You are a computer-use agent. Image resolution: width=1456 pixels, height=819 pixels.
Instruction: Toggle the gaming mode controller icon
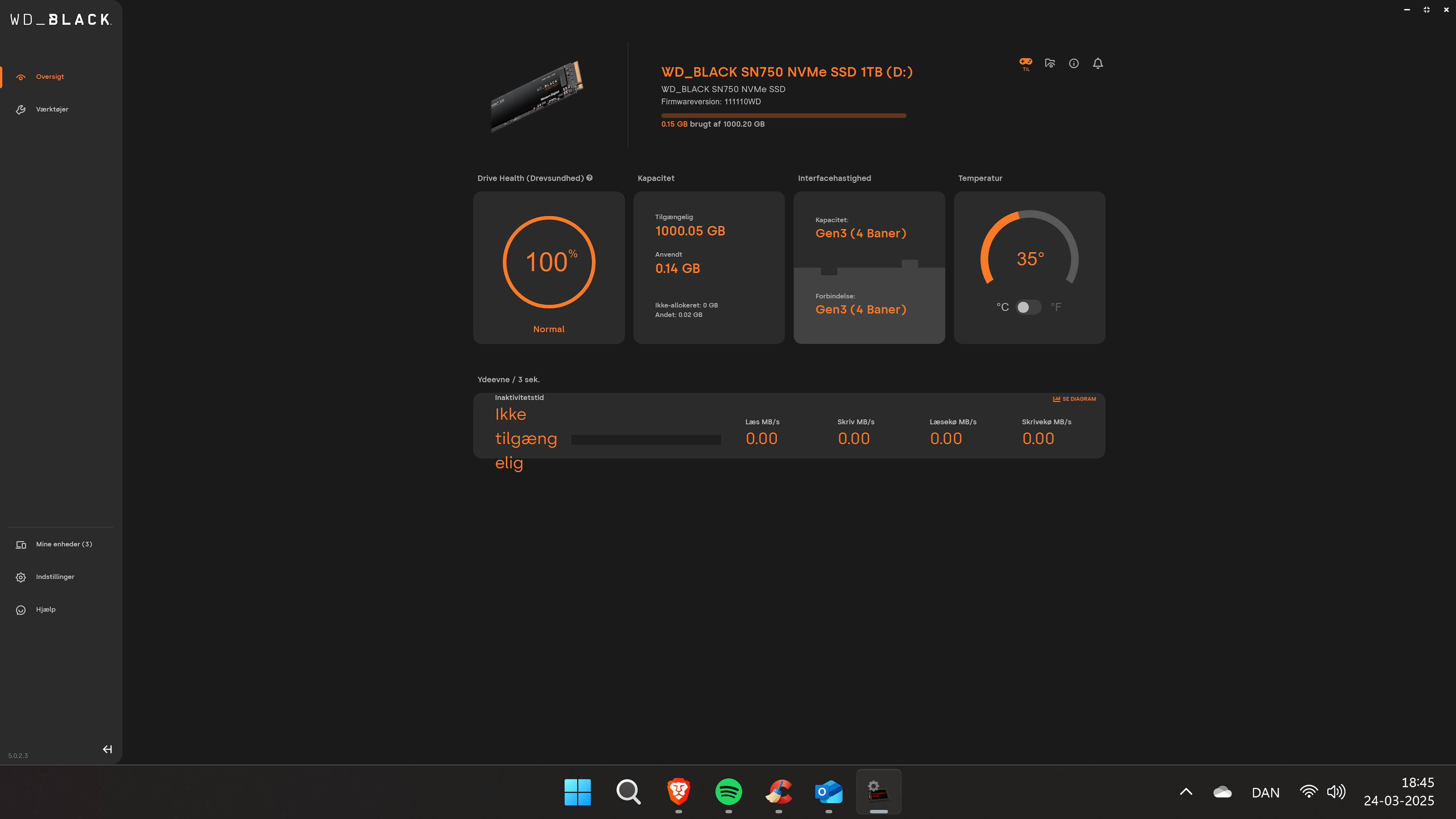[1025, 63]
